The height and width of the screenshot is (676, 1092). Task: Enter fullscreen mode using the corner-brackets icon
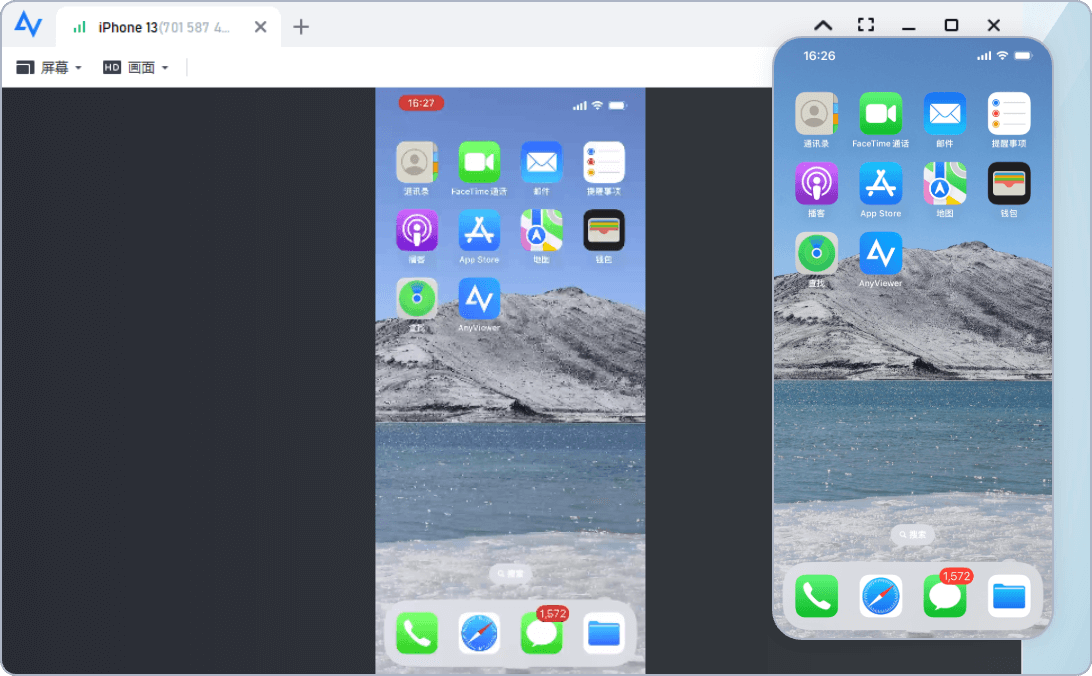point(866,26)
